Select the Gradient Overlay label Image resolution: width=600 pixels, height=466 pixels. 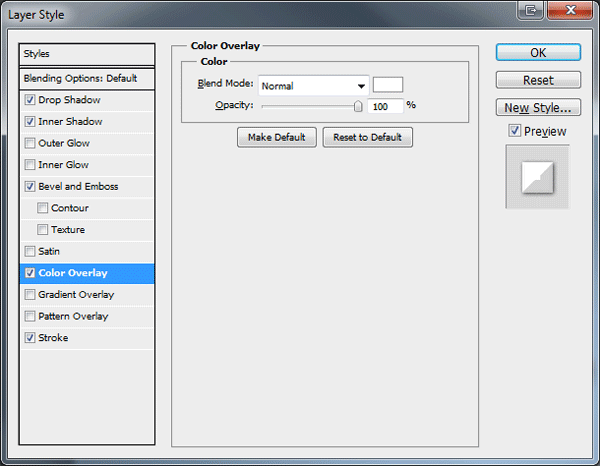click(x=76, y=295)
